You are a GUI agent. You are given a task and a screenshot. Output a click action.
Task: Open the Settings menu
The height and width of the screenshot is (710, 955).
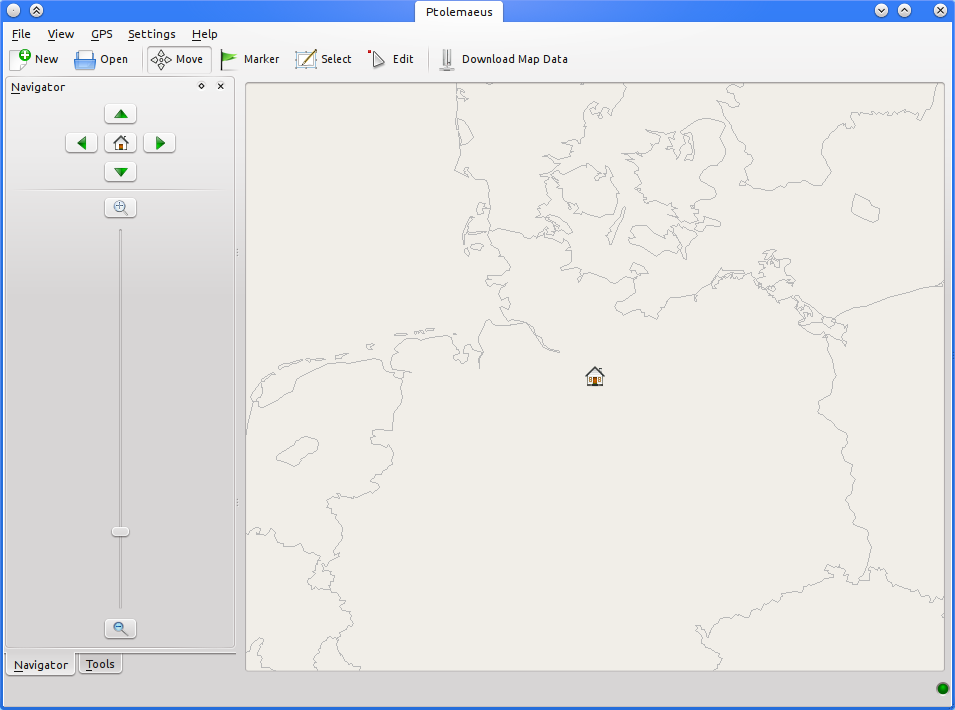tap(151, 34)
